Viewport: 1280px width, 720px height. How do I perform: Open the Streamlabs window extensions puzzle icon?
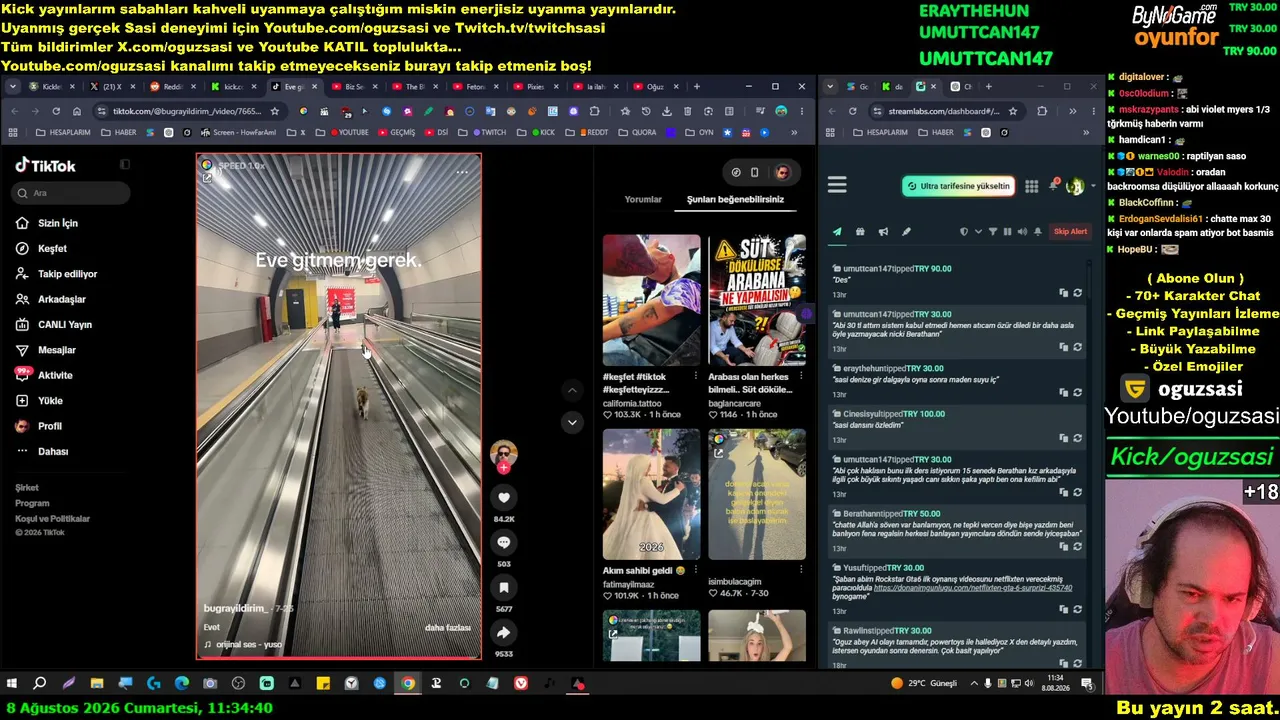pos(1042,111)
